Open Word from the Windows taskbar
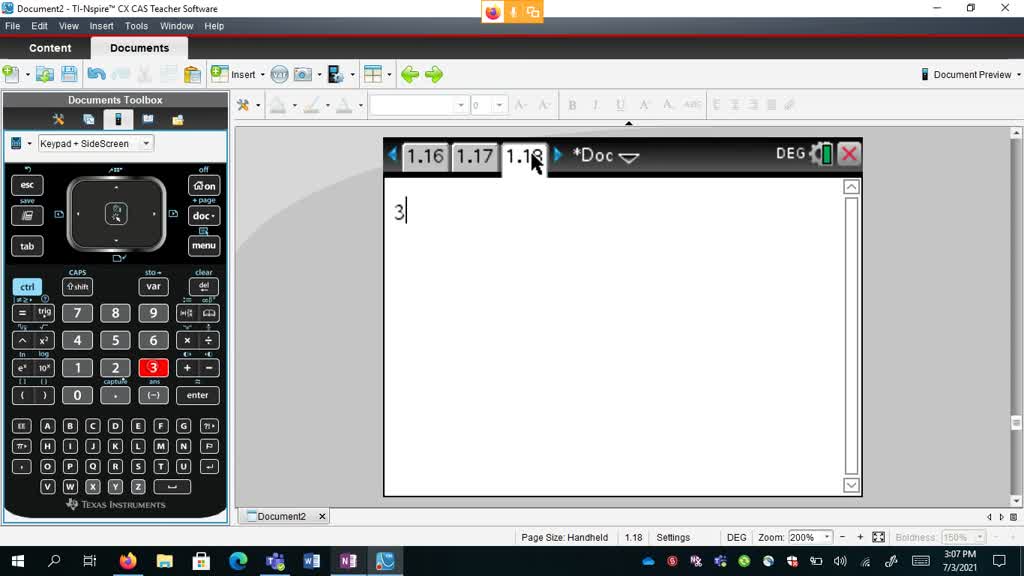 [312, 561]
